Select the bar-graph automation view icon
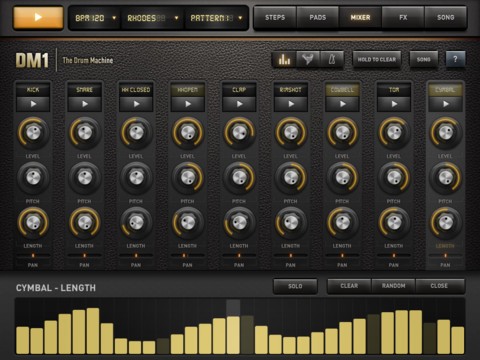Image resolution: width=480 pixels, height=360 pixels. point(284,60)
